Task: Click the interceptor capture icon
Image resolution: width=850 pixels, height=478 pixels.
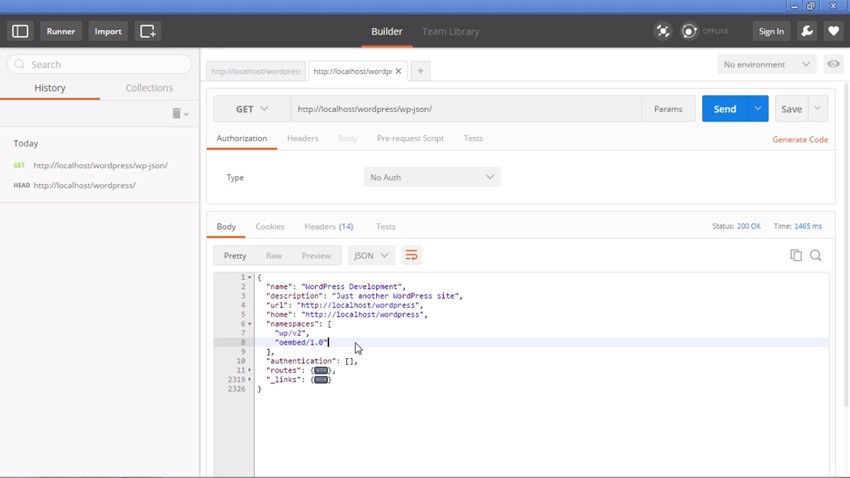Action: 663,31
